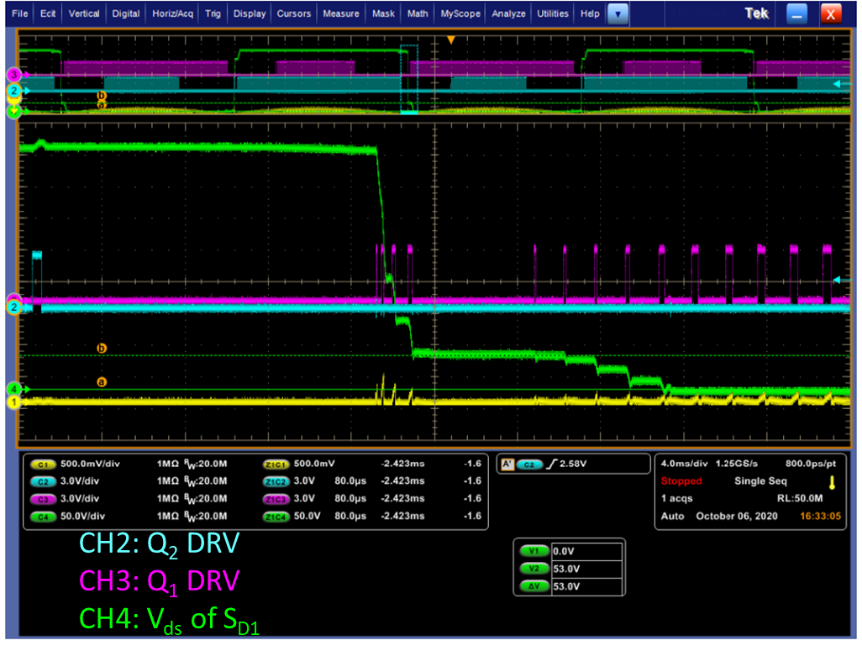Click the Z1C4 zoom channel badge

coord(277,516)
